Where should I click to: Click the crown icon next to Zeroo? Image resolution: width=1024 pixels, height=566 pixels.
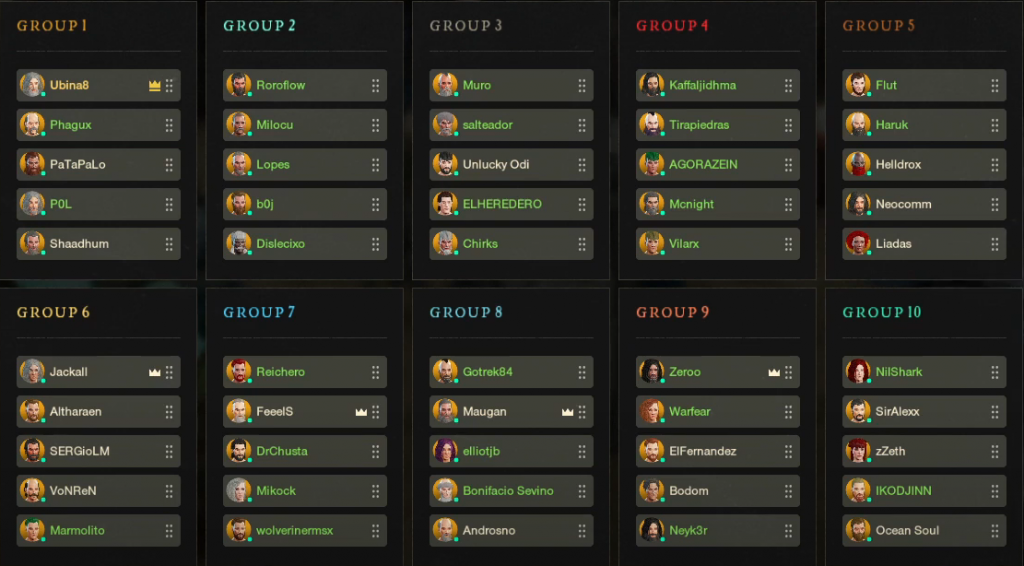coord(774,372)
